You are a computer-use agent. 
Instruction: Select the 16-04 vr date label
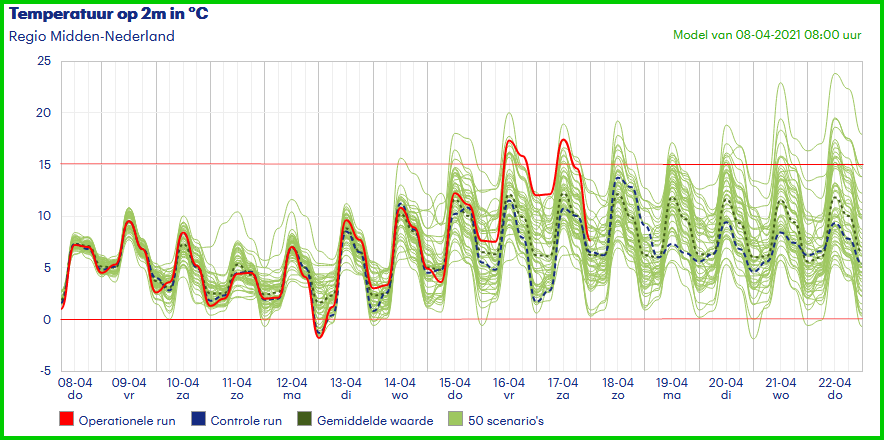click(x=509, y=389)
